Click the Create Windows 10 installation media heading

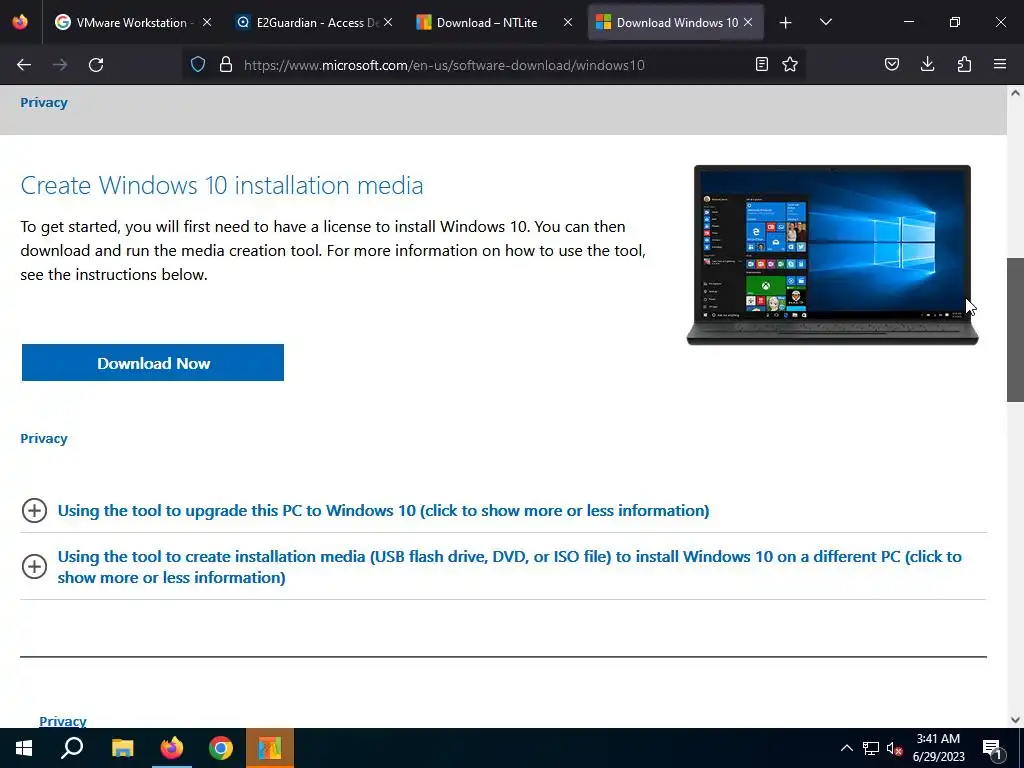[222, 185]
